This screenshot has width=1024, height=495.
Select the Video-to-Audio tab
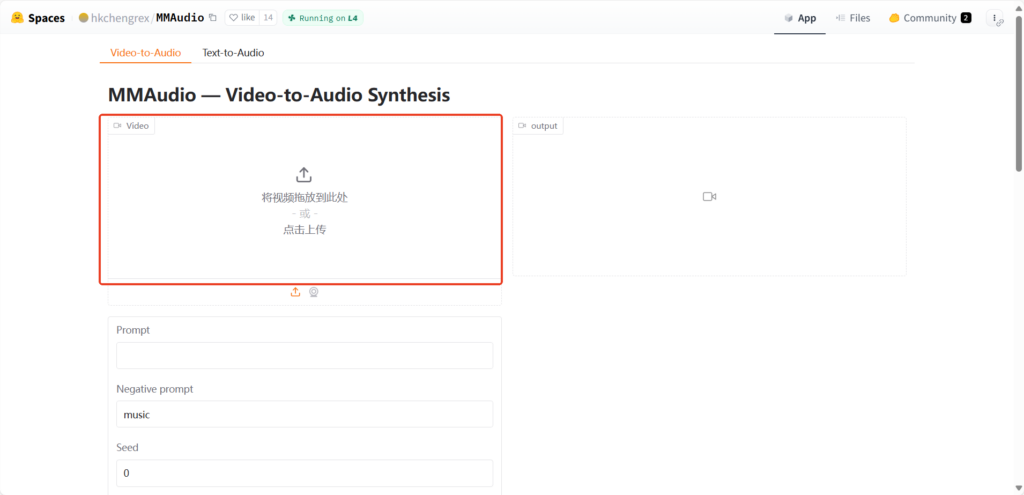pyautogui.click(x=145, y=52)
